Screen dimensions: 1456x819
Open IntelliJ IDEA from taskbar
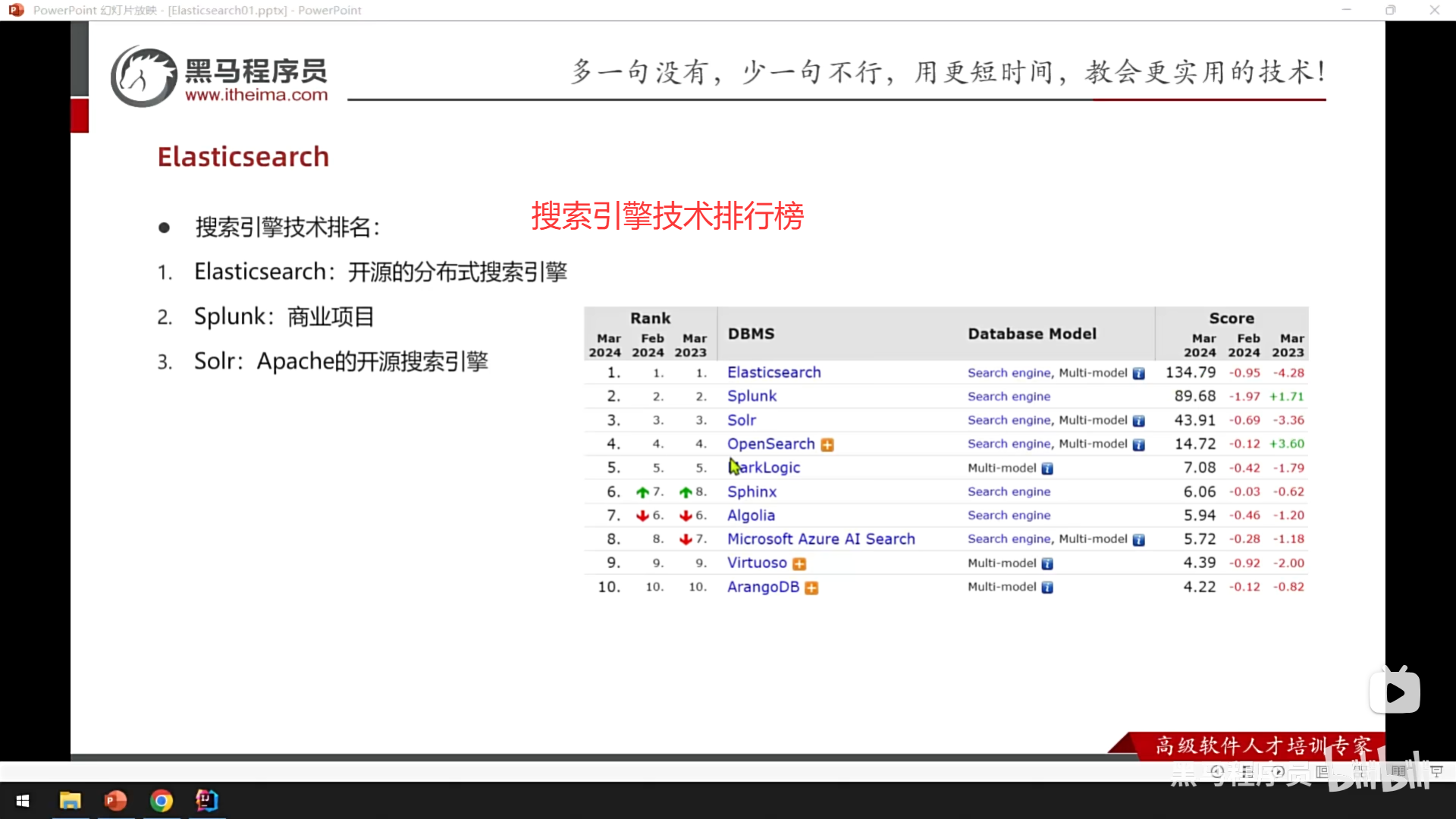pos(206,801)
